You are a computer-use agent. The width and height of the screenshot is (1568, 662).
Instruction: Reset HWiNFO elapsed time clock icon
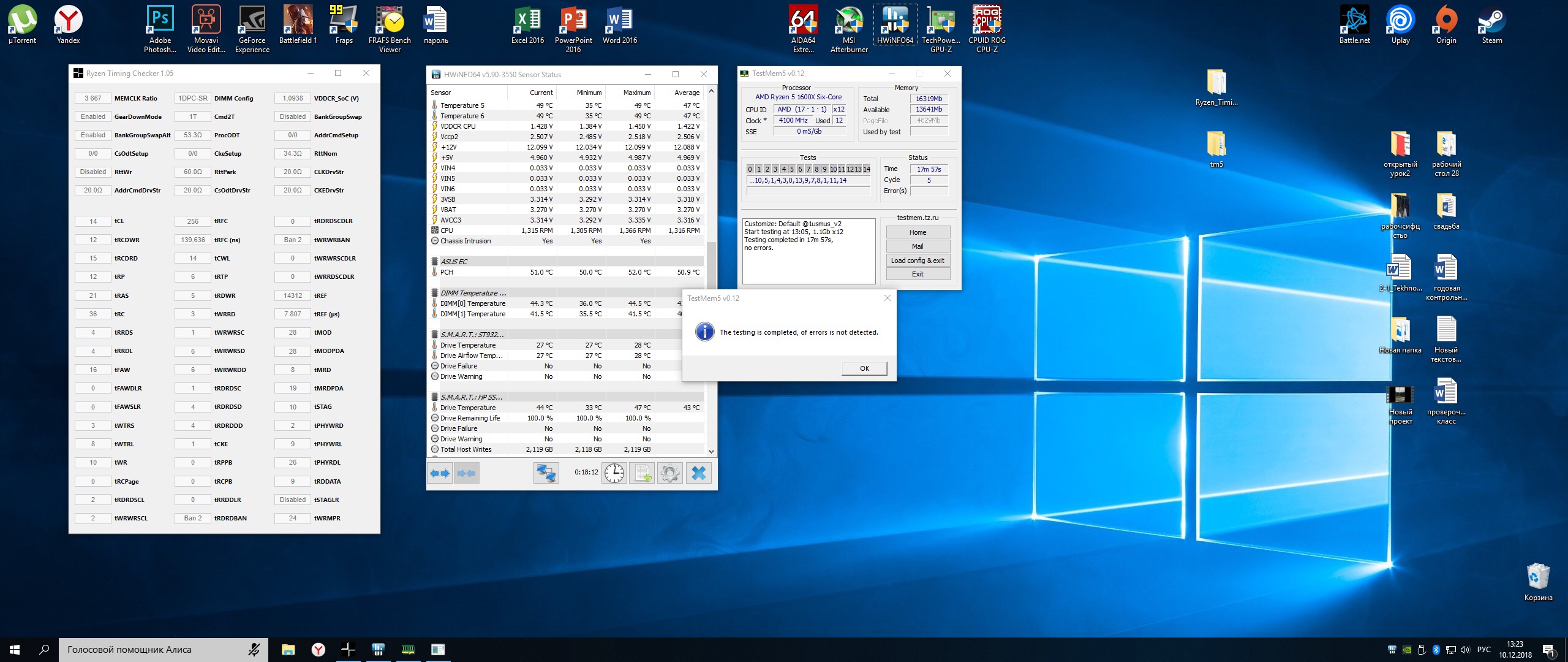click(x=614, y=473)
